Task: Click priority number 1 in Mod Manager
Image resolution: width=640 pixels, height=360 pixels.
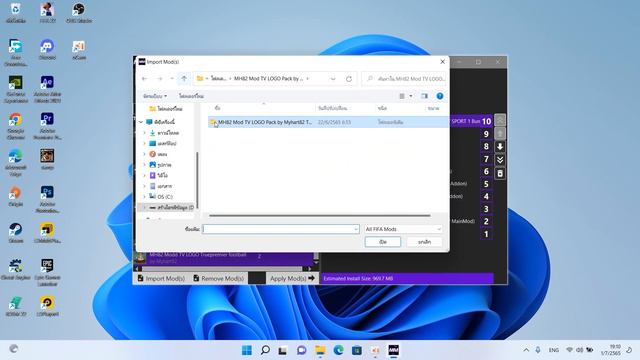Action: click(486, 234)
